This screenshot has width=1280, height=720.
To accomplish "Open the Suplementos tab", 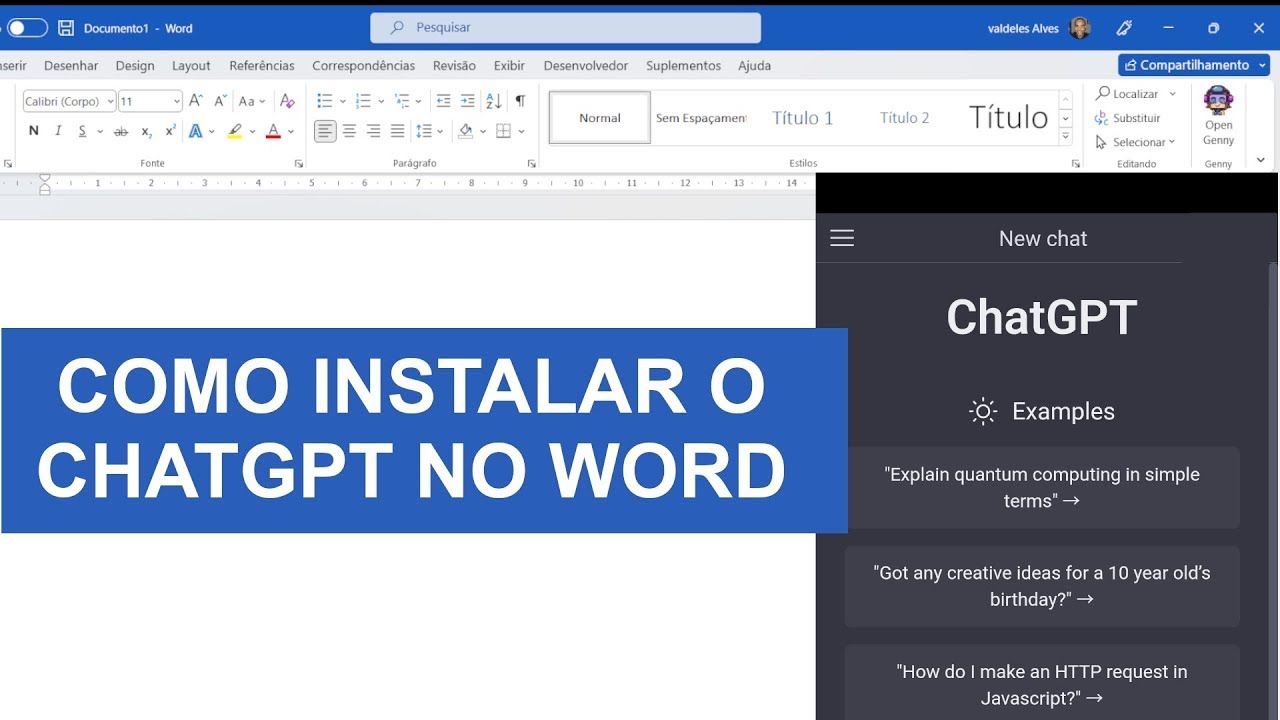I will 683,66.
